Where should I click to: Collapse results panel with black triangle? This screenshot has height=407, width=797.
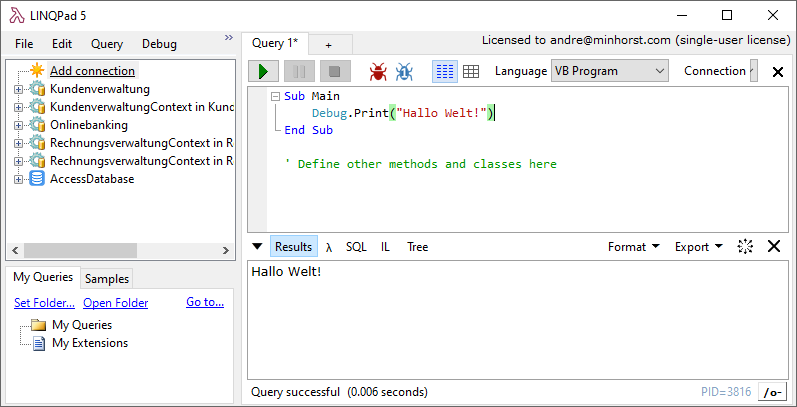[x=257, y=247]
